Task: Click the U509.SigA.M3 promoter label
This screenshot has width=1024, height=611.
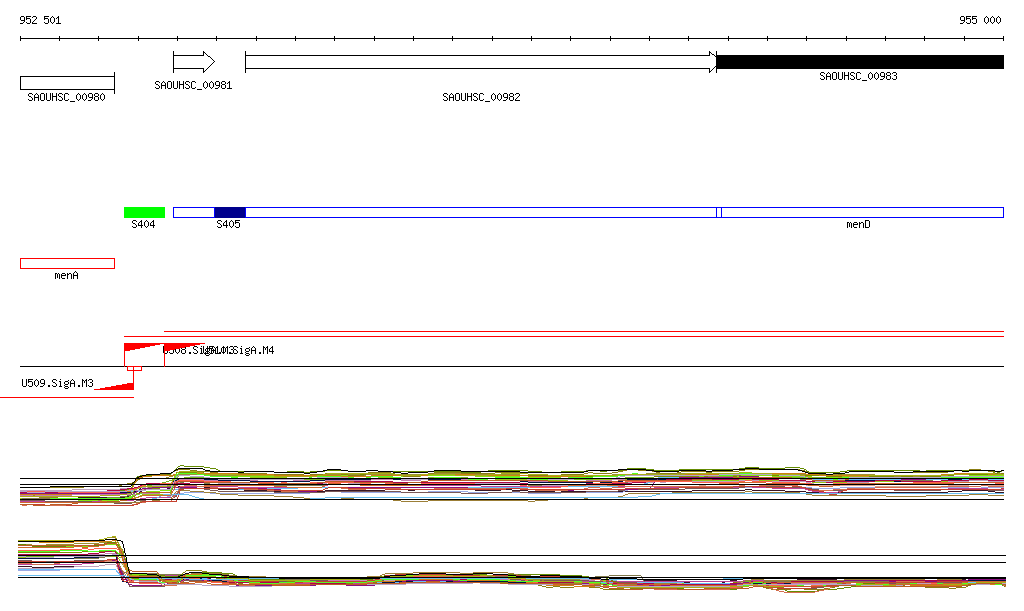Action: tap(57, 383)
